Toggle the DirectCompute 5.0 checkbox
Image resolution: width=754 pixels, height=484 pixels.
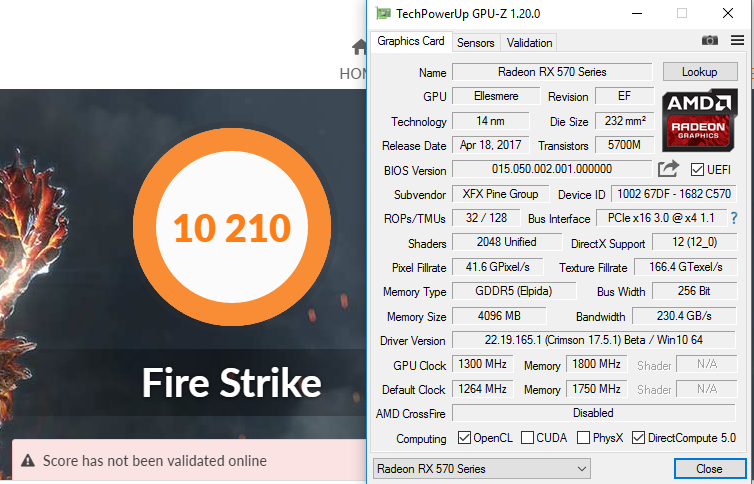point(638,437)
